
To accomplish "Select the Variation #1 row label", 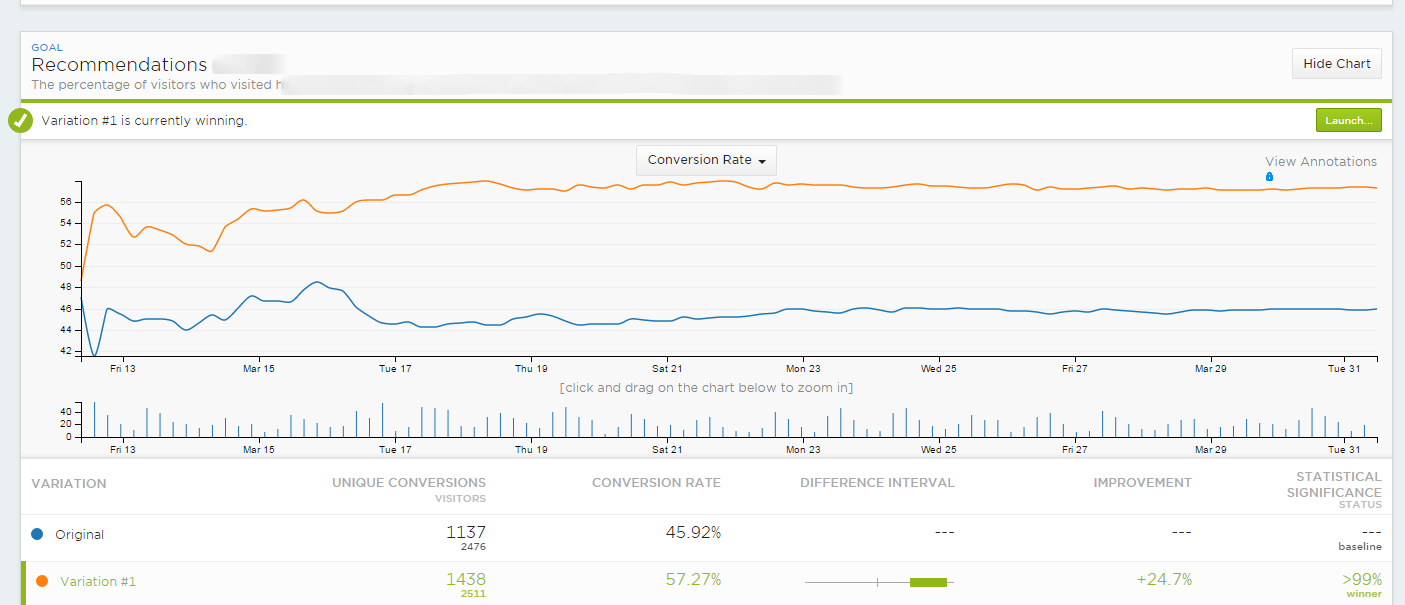I will click(x=98, y=581).
